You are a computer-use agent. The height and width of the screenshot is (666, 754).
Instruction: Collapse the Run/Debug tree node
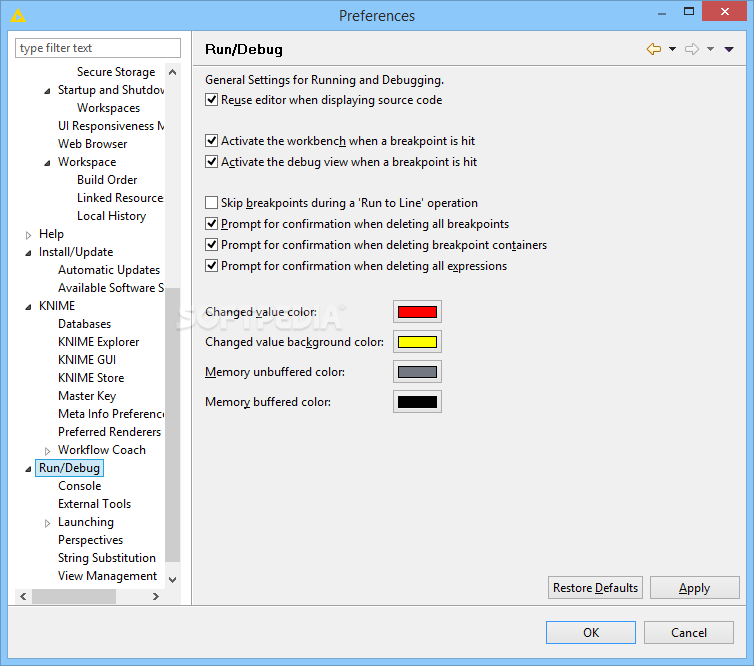click(x=28, y=469)
